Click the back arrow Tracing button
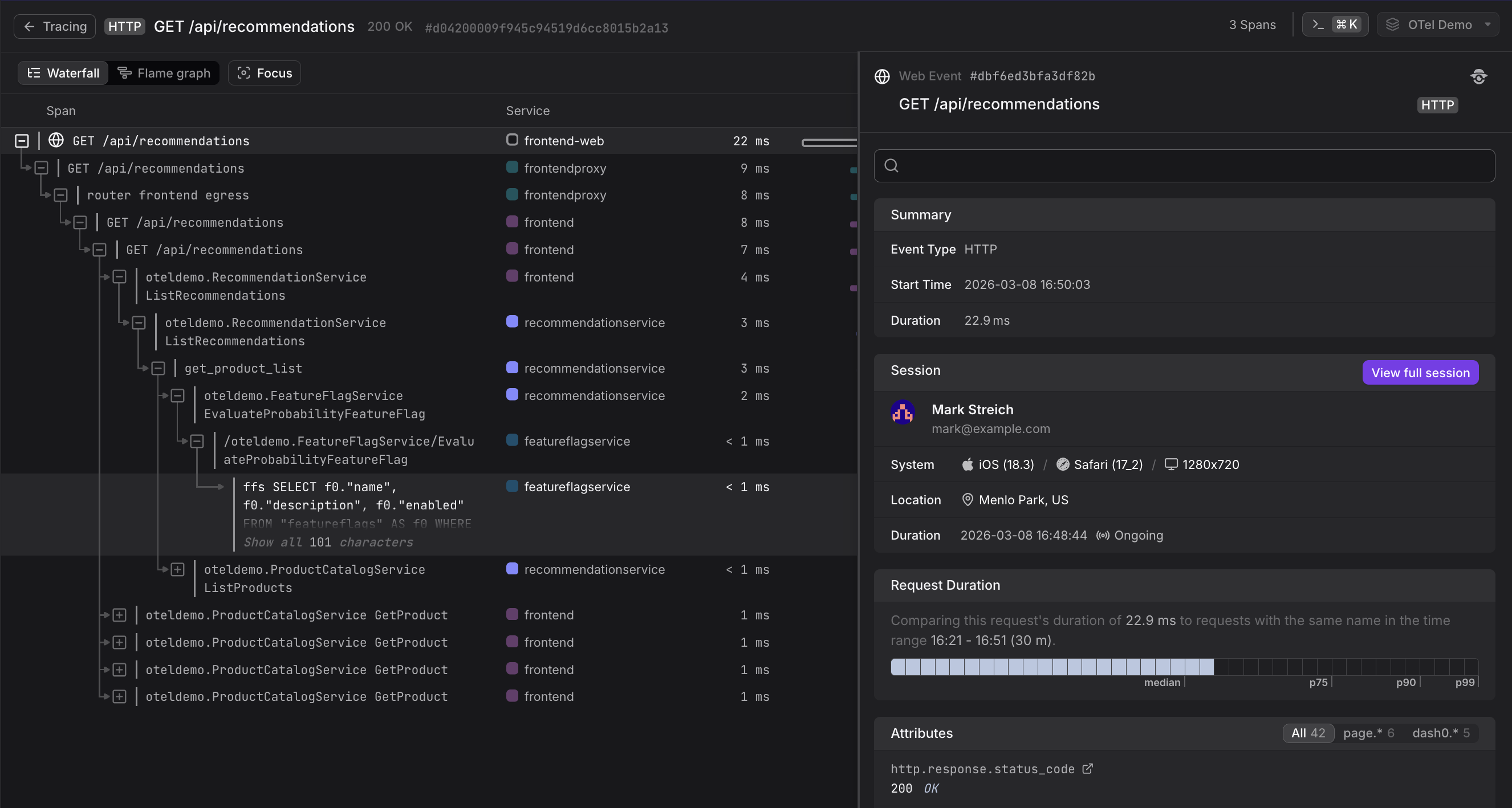Viewport: 1512px width, 808px height. [55, 26]
